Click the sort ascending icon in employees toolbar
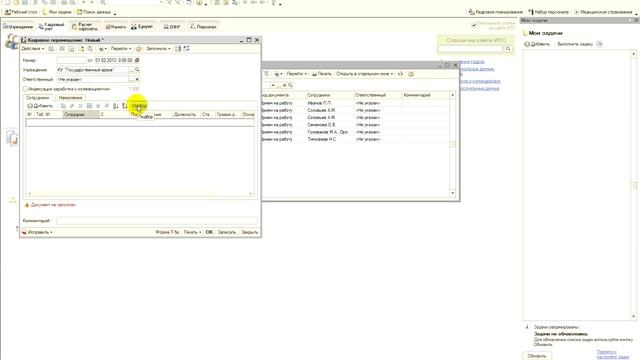The image size is (640, 360). [116, 106]
